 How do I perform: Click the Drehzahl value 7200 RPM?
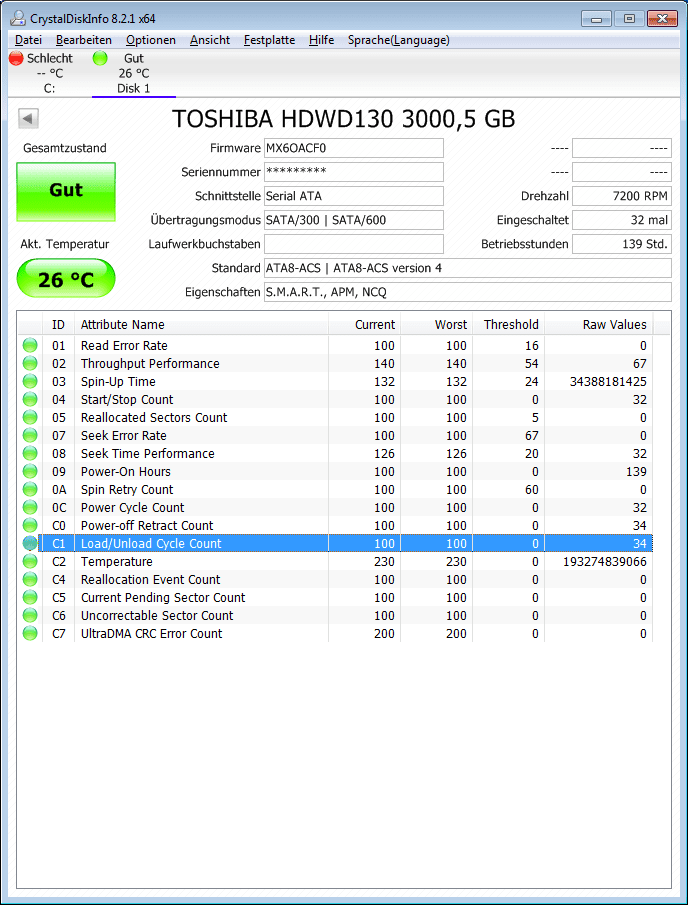tap(622, 196)
